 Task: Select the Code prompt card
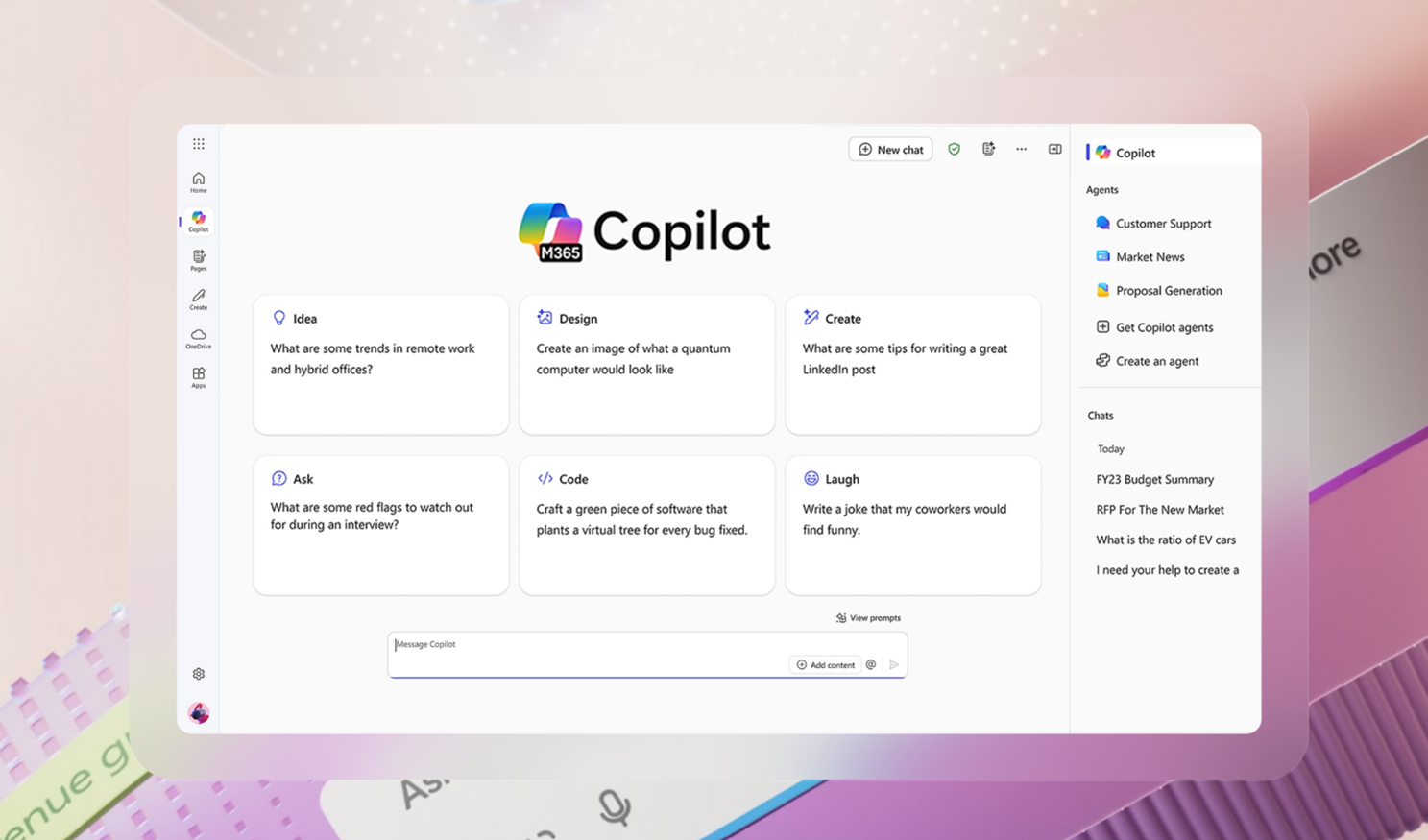tap(647, 525)
